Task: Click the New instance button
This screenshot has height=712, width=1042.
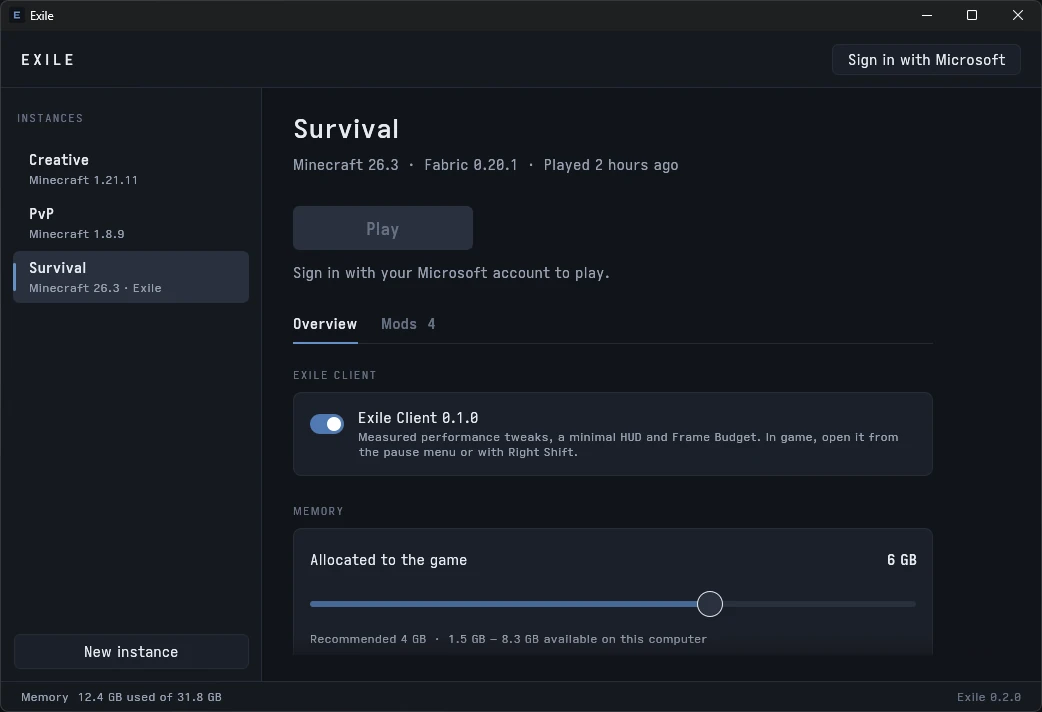Action: coord(131,652)
